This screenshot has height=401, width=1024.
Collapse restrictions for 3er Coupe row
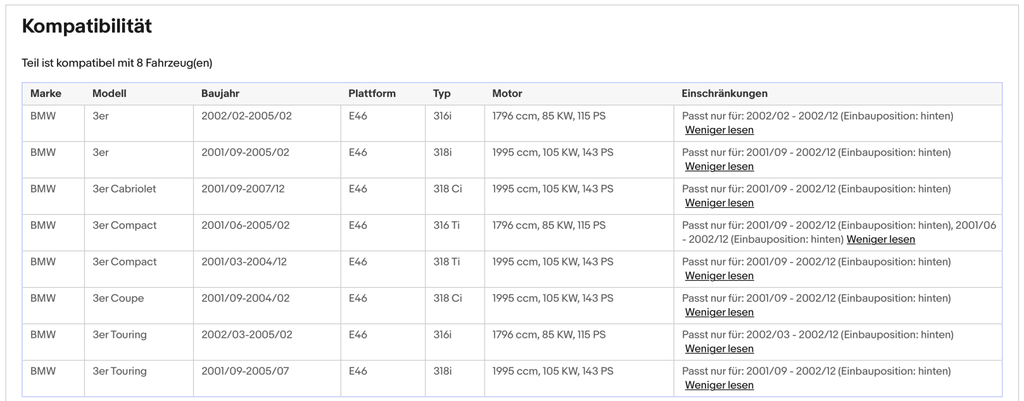click(719, 313)
